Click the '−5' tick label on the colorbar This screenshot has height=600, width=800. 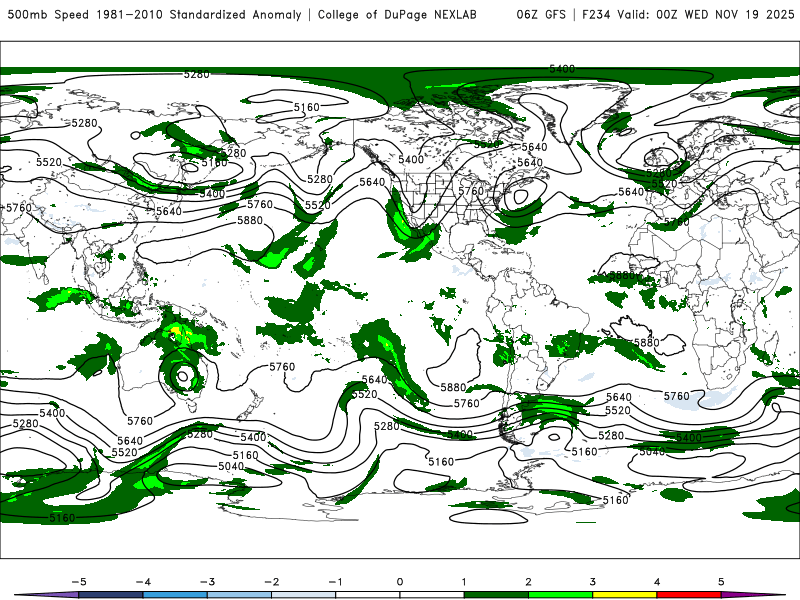[79, 582]
